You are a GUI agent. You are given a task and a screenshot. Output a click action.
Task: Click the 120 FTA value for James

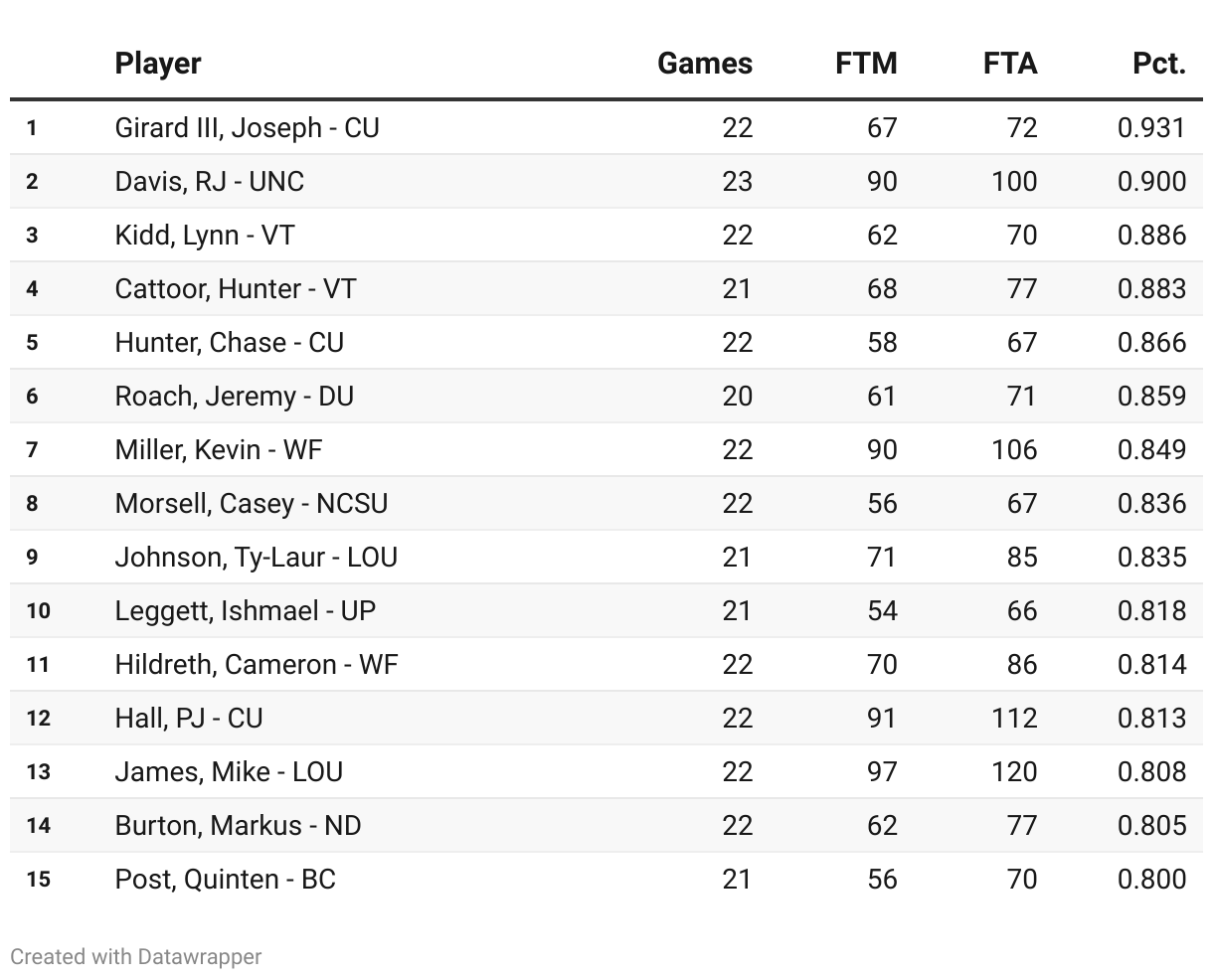click(x=1013, y=771)
